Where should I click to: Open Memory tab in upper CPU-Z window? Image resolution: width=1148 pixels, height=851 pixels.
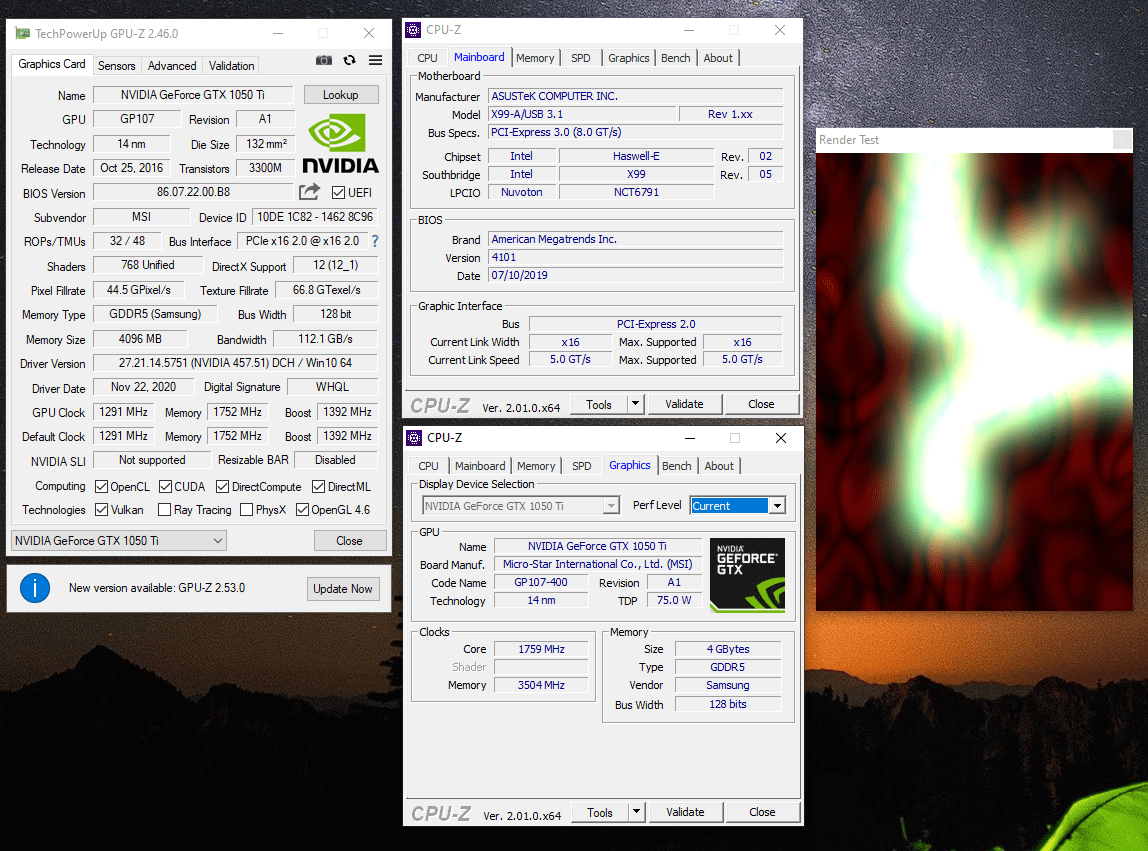click(535, 58)
